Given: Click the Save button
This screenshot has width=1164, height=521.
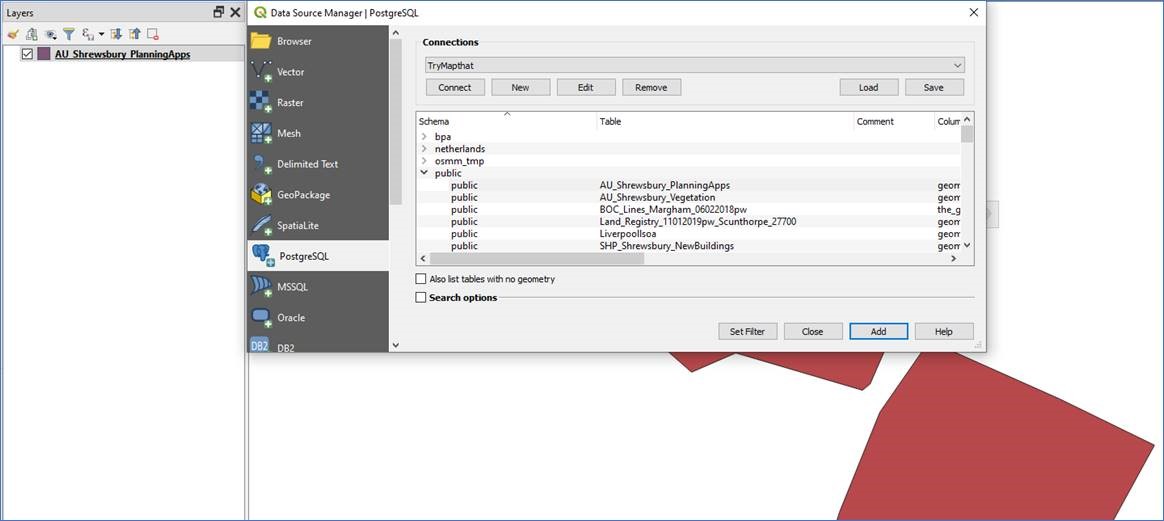Looking at the screenshot, I should 934,88.
